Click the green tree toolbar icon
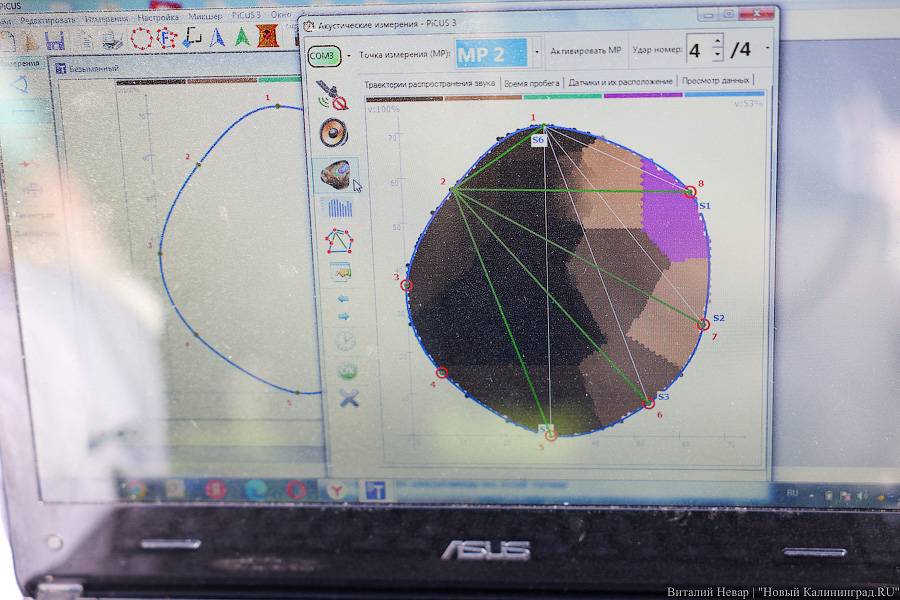This screenshot has width=900, height=600. click(x=242, y=38)
